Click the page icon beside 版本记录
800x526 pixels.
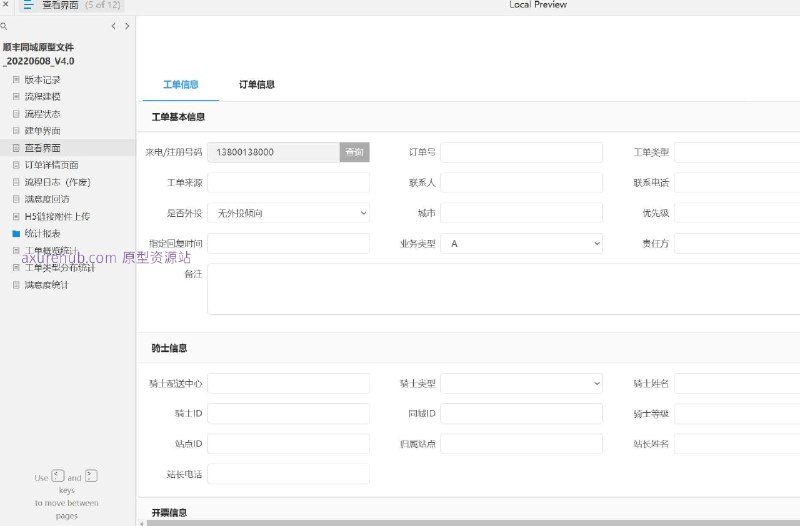[x=16, y=80]
